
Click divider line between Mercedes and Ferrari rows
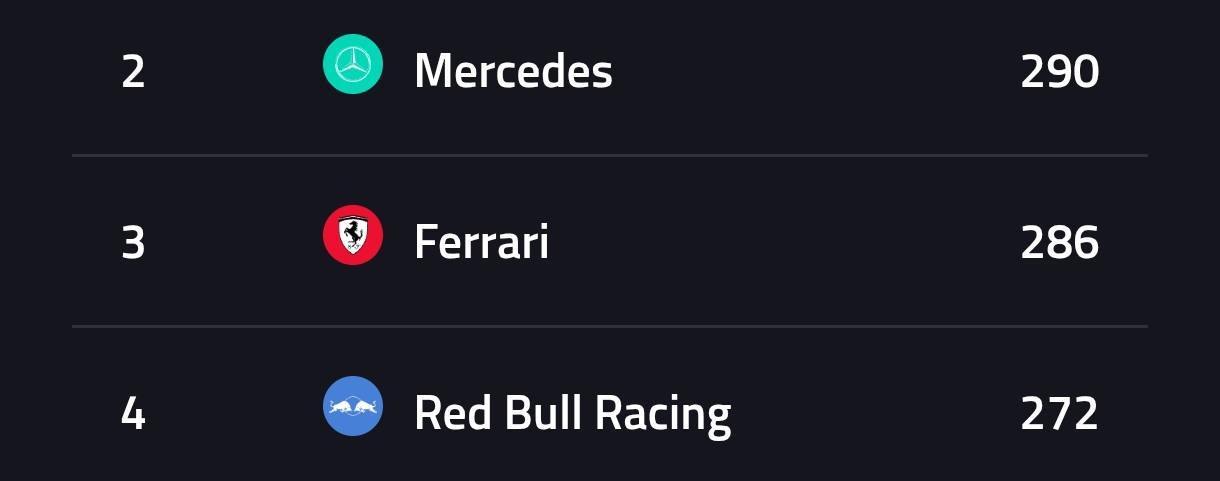tap(610, 155)
